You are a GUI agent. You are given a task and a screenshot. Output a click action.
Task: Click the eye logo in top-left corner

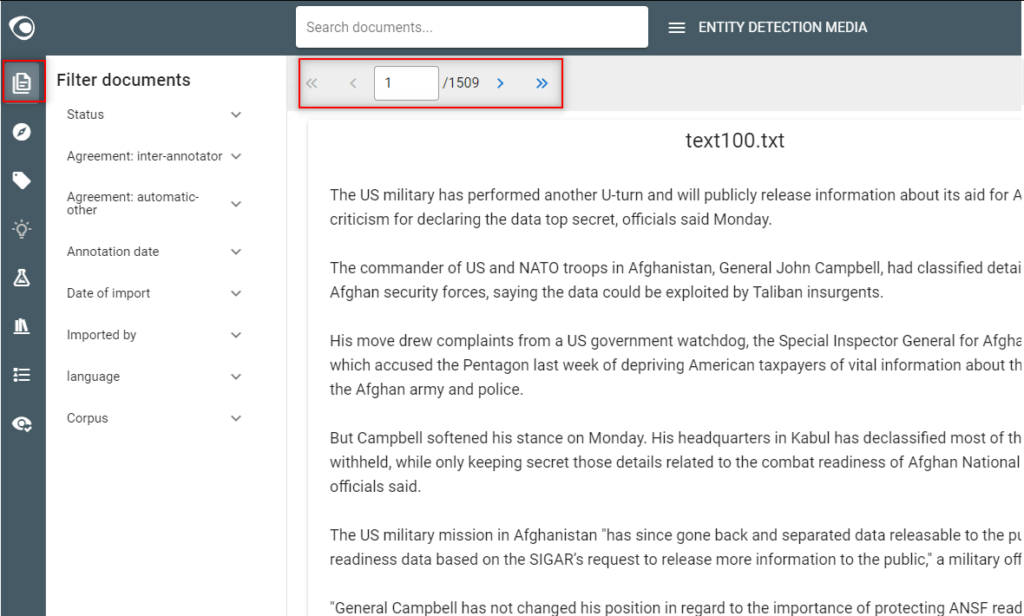click(22, 27)
